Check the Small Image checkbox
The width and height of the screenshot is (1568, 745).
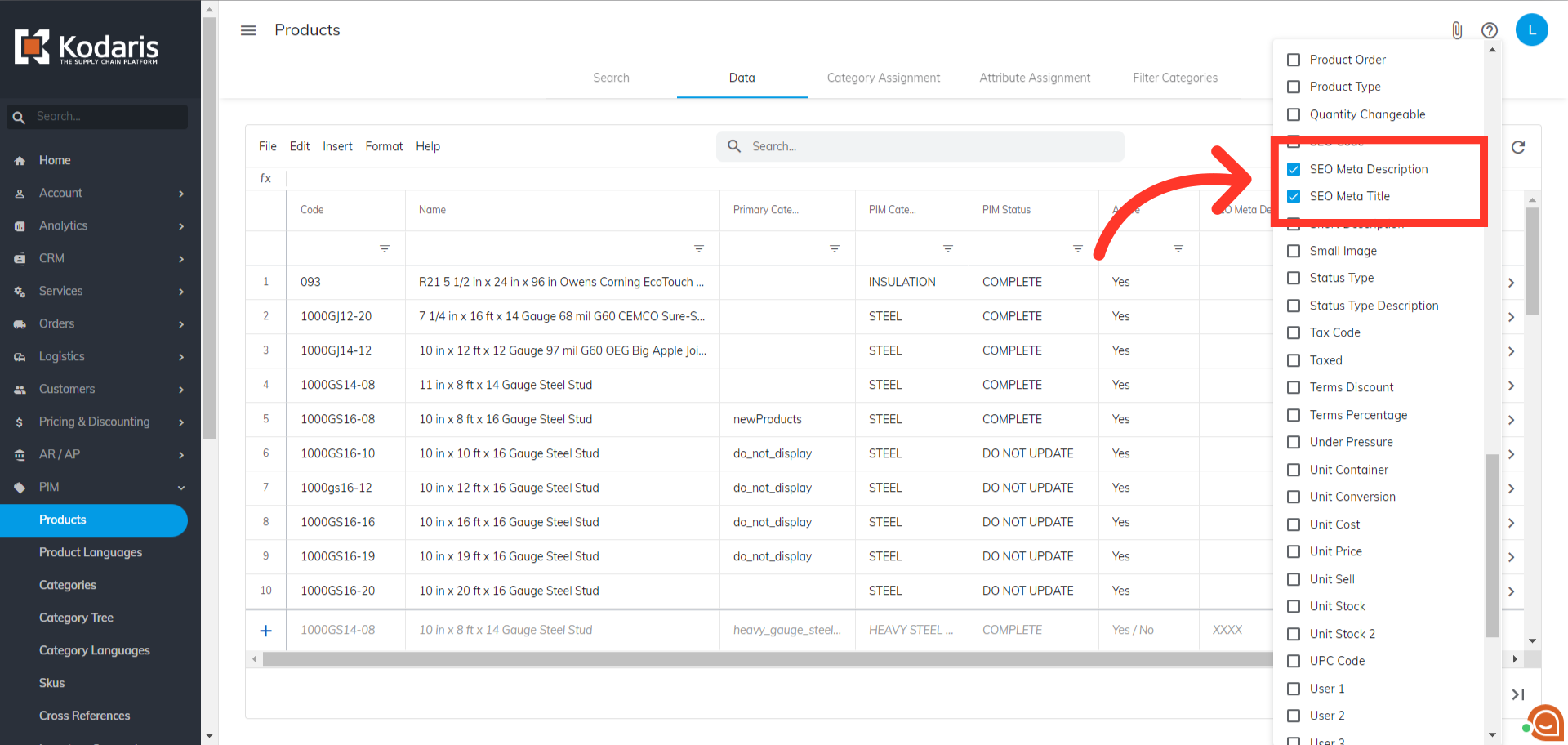coord(1294,251)
